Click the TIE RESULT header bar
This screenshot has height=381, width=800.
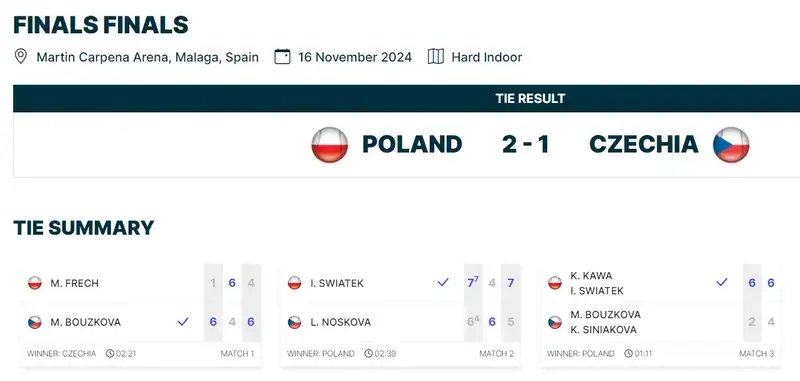click(407, 98)
